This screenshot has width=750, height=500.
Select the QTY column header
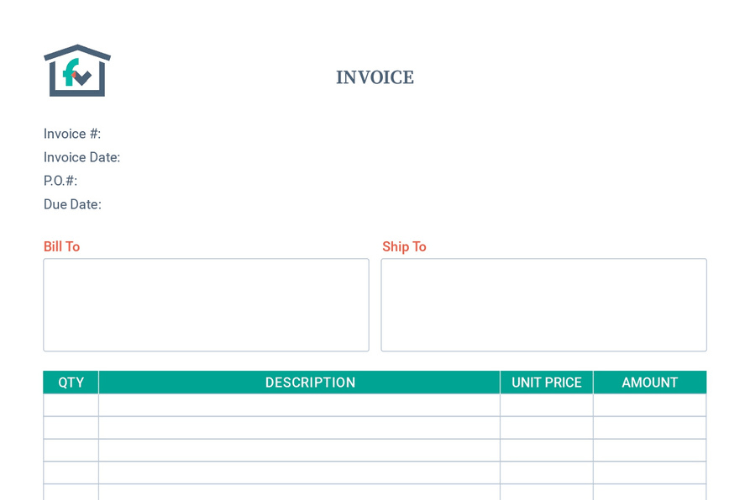71,383
